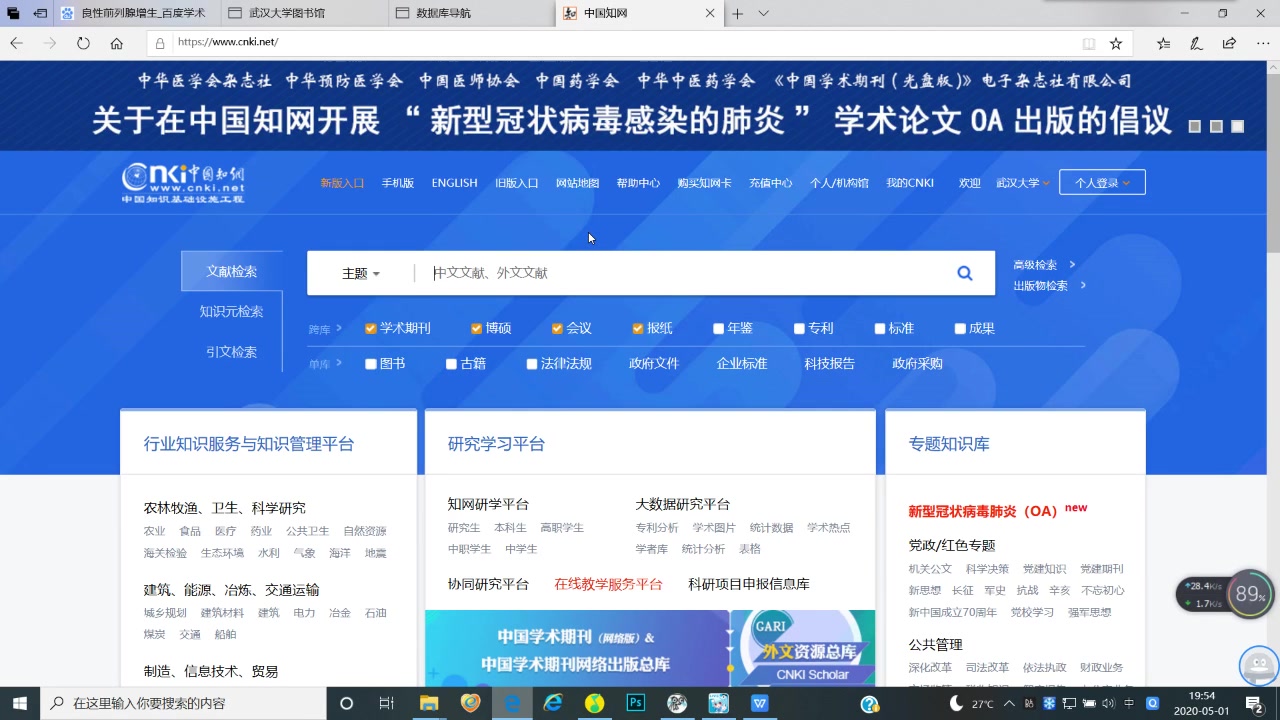Check the 古籍 checkbox

pos(451,364)
